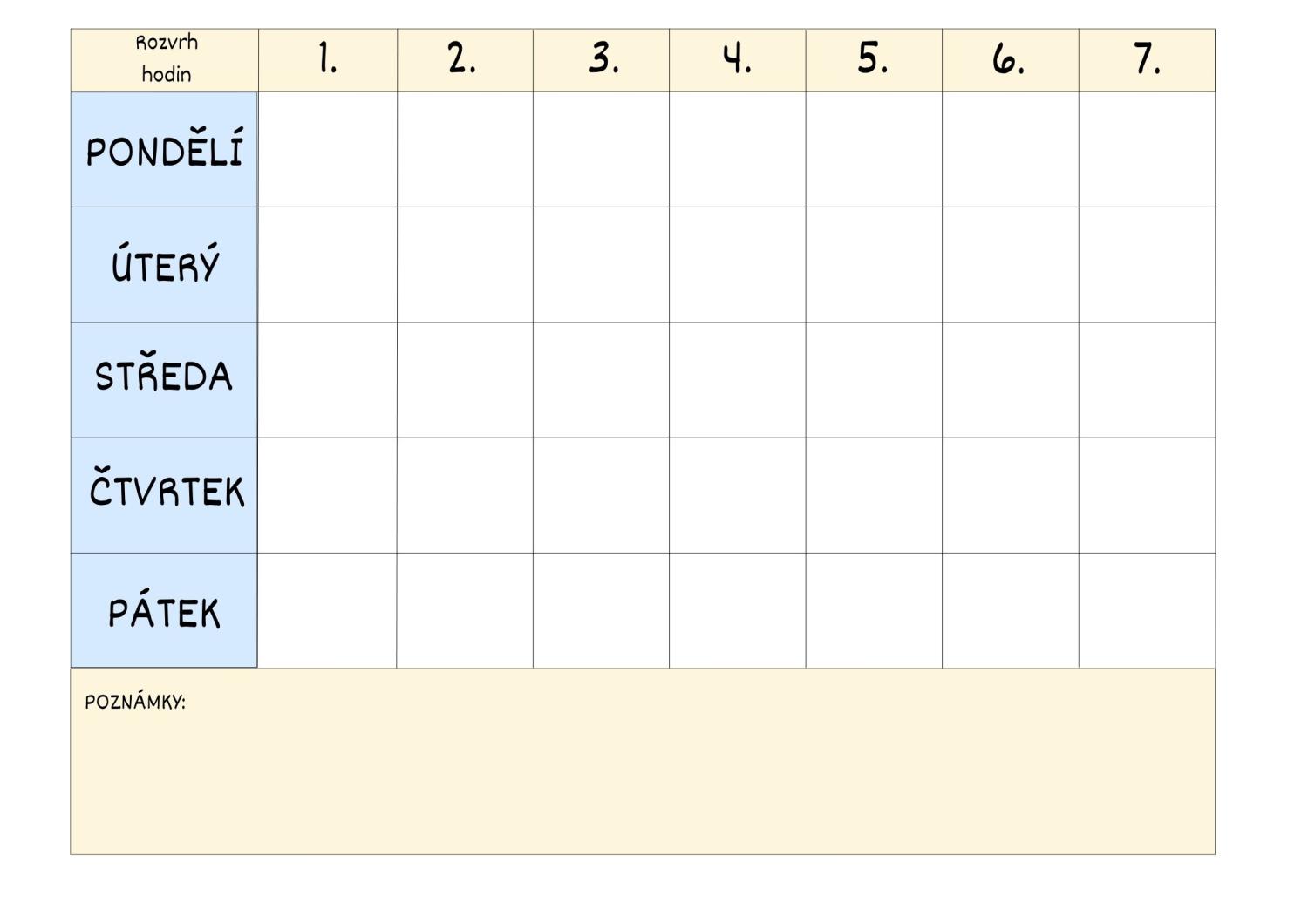
Task: Select Wednesday's fourth hour cell
Action: pos(738,380)
